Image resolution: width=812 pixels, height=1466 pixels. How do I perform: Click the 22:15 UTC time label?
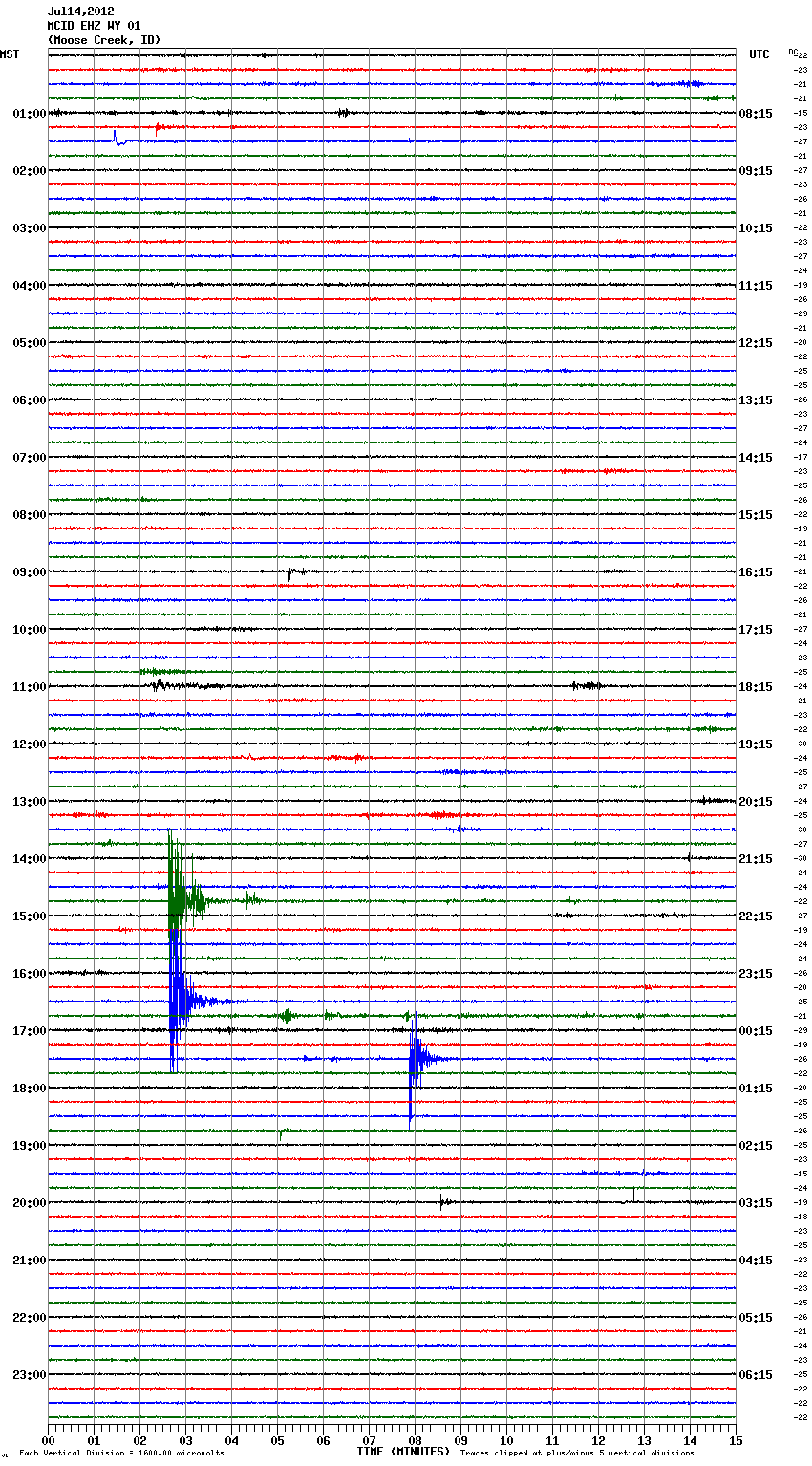tap(756, 916)
